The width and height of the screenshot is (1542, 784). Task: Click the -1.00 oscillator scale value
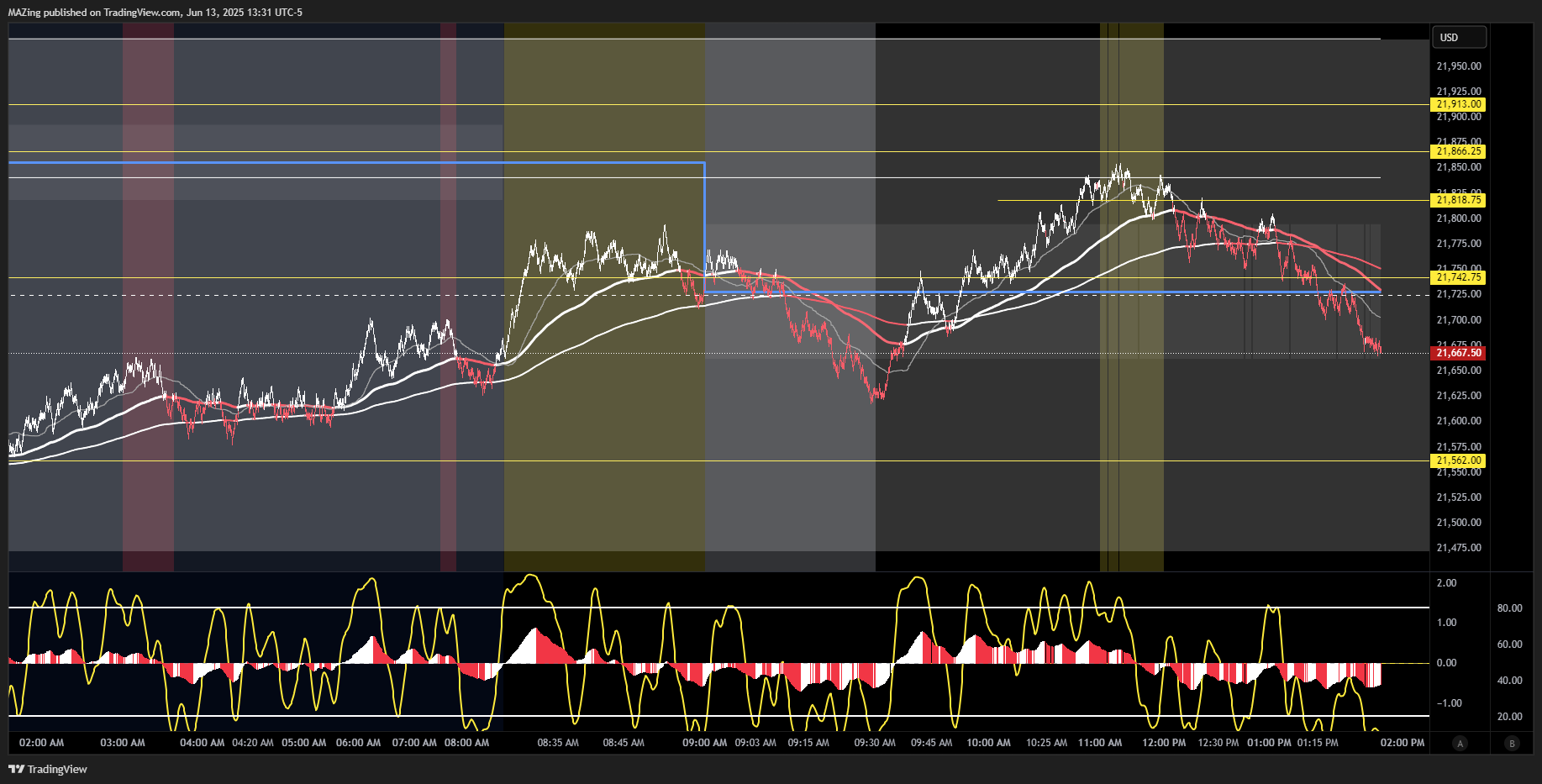coord(1449,702)
